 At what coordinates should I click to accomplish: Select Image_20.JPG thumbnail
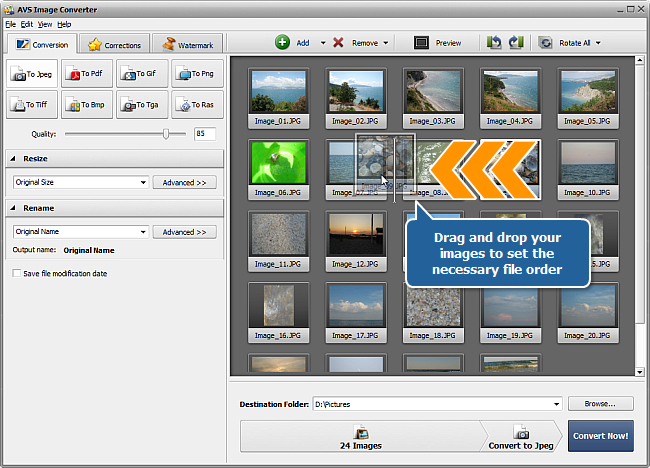coord(588,313)
